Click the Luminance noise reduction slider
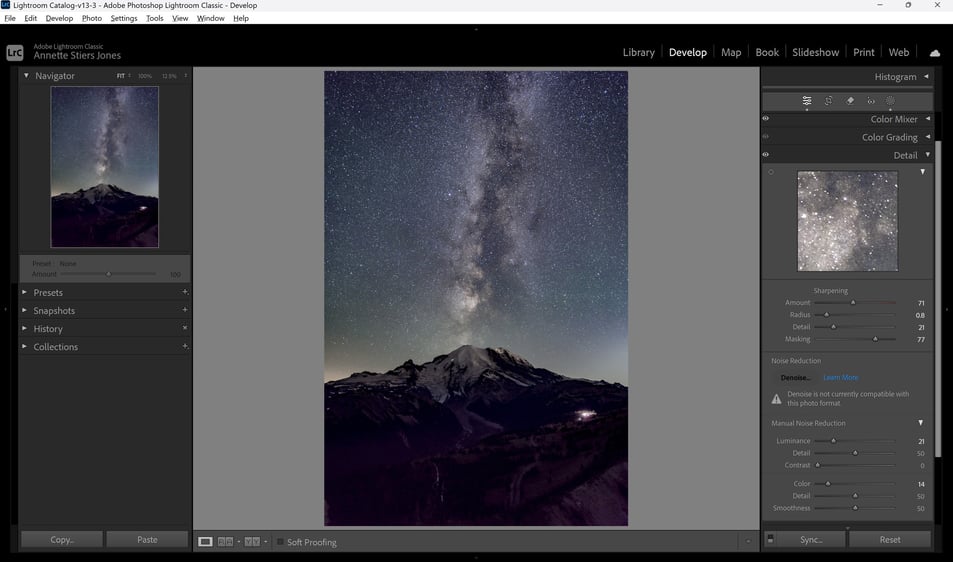The width and height of the screenshot is (953, 562). click(x=855, y=441)
